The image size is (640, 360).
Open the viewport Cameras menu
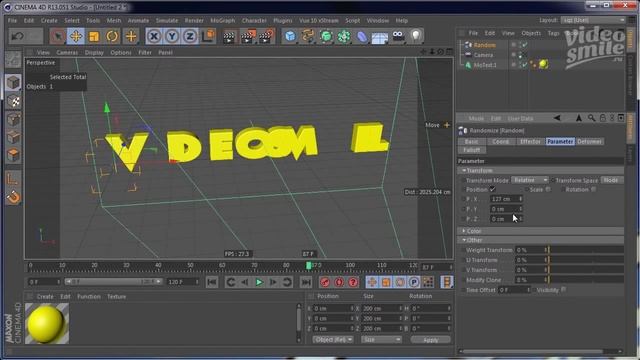click(67, 53)
